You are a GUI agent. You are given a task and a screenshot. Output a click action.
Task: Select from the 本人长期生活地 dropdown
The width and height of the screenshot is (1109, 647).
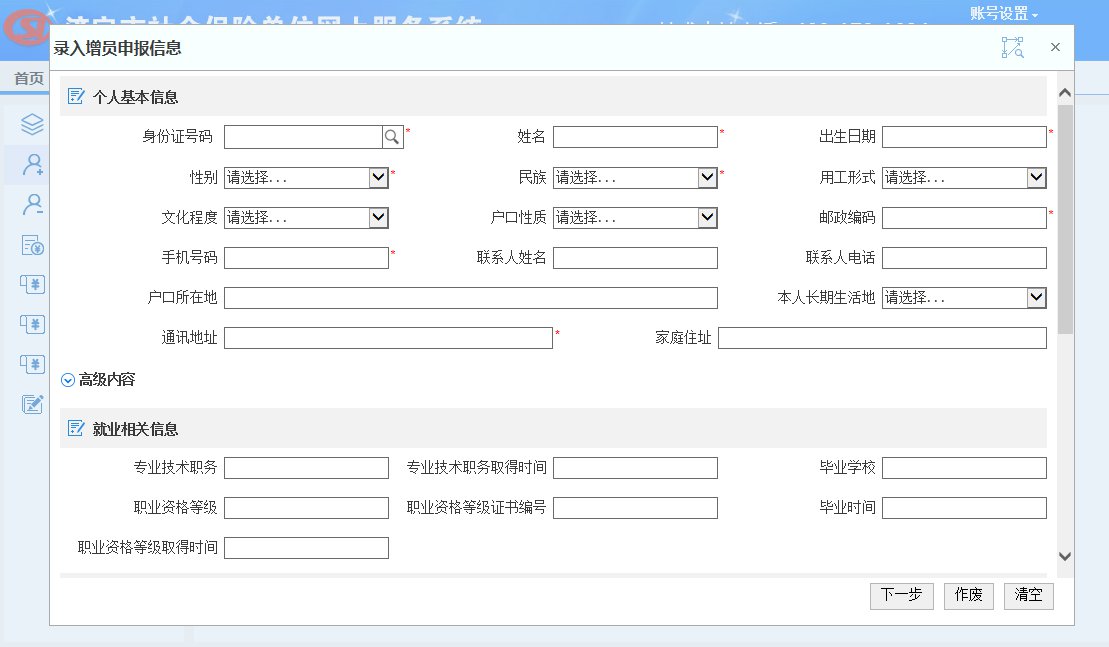click(x=964, y=298)
